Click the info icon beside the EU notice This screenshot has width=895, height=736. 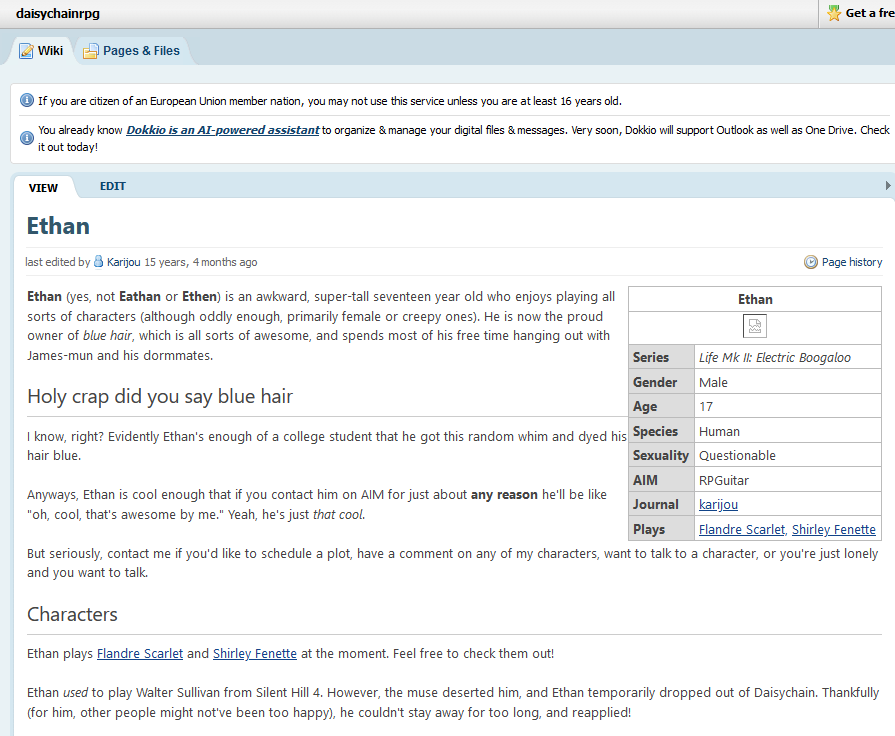[x=27, y=100]
